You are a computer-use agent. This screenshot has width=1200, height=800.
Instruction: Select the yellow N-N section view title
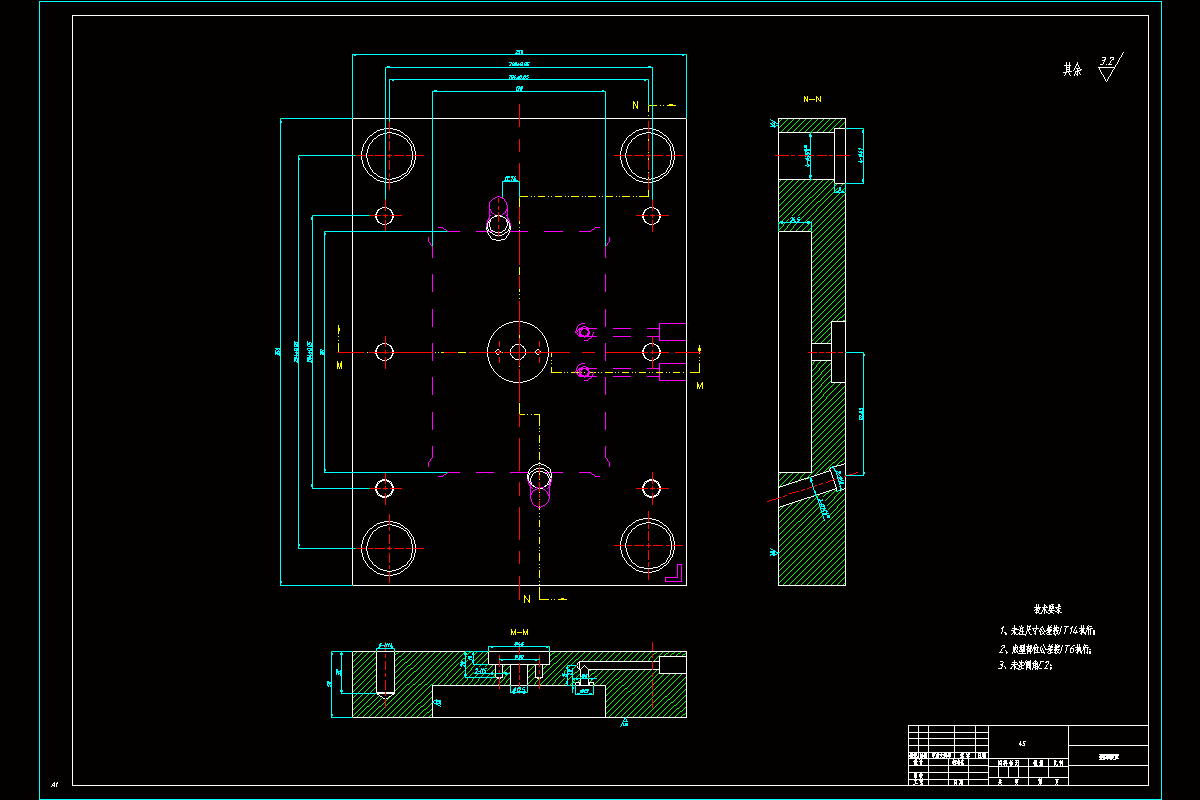pos(812,100)
